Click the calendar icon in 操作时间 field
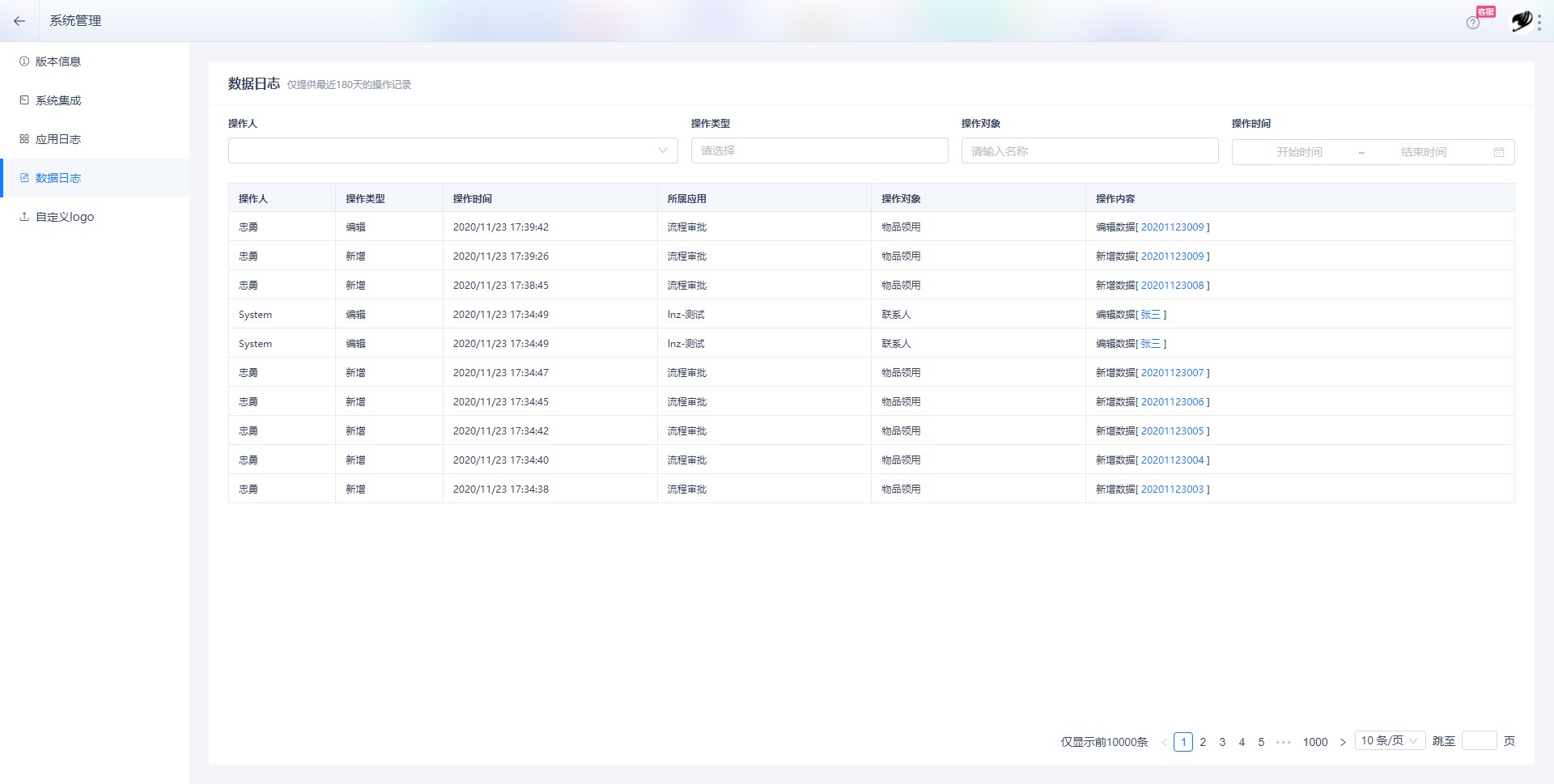The height and width of the screenshot is (784, 1554). click(1499, 152)
